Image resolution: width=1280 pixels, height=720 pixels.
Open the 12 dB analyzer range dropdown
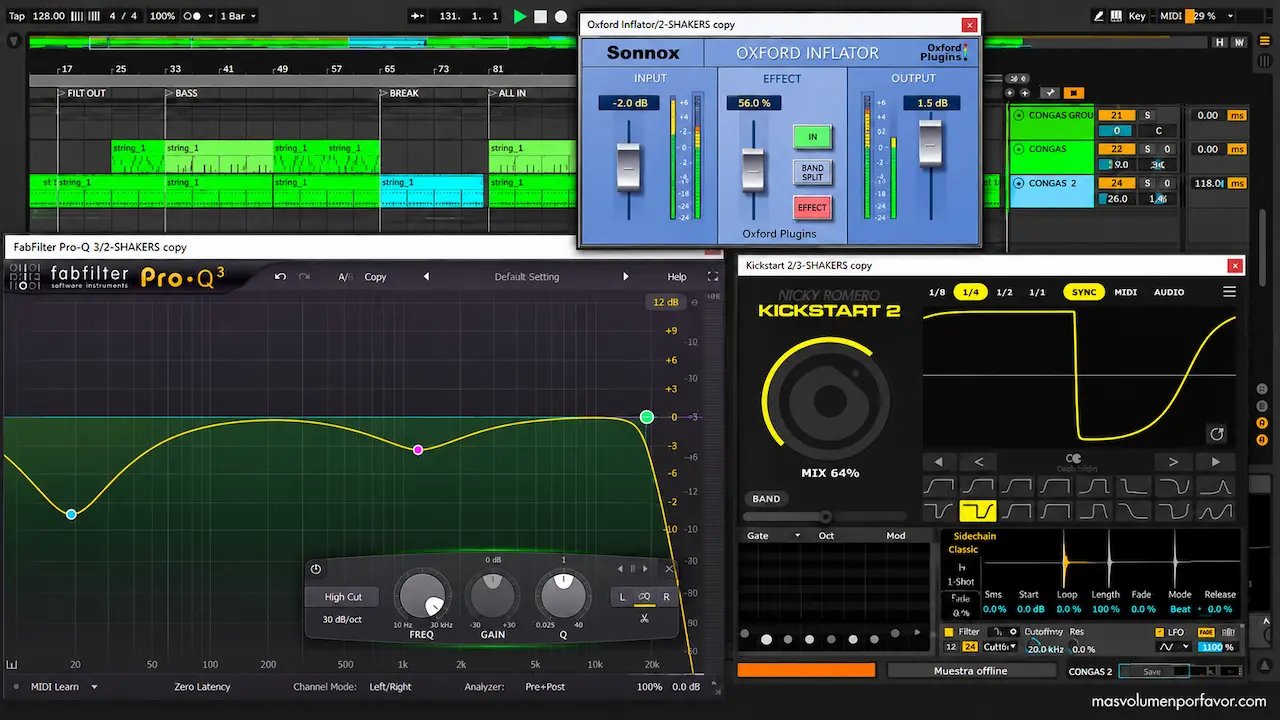[666, 302]
